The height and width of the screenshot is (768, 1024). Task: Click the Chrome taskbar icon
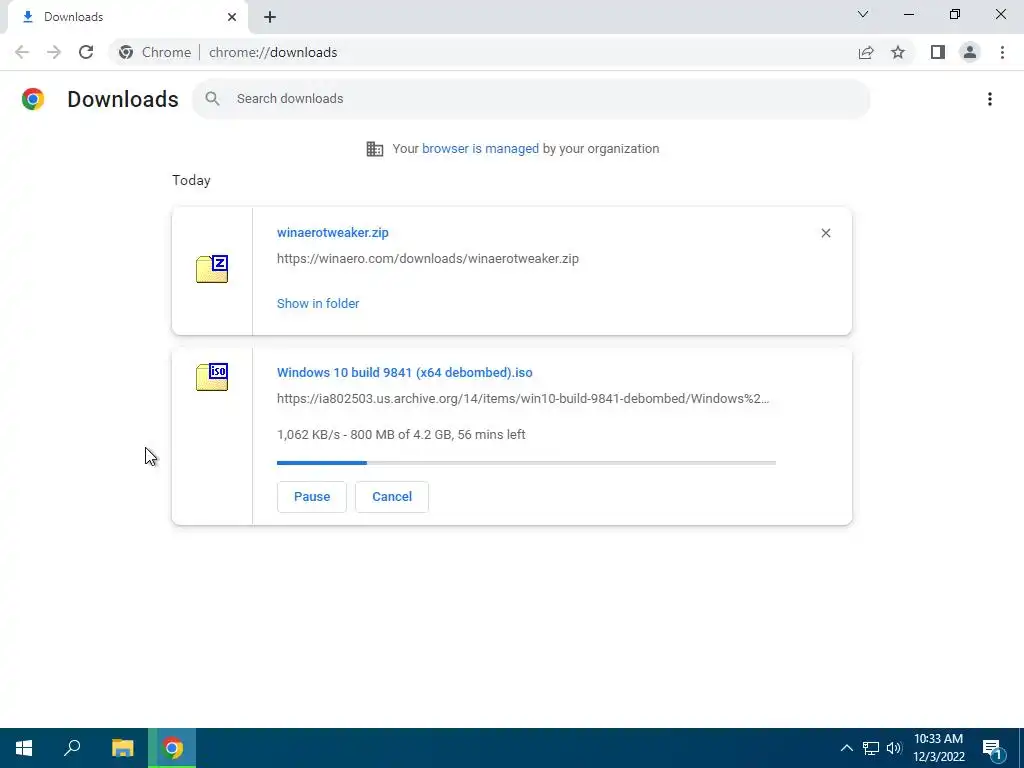point(172,748)
